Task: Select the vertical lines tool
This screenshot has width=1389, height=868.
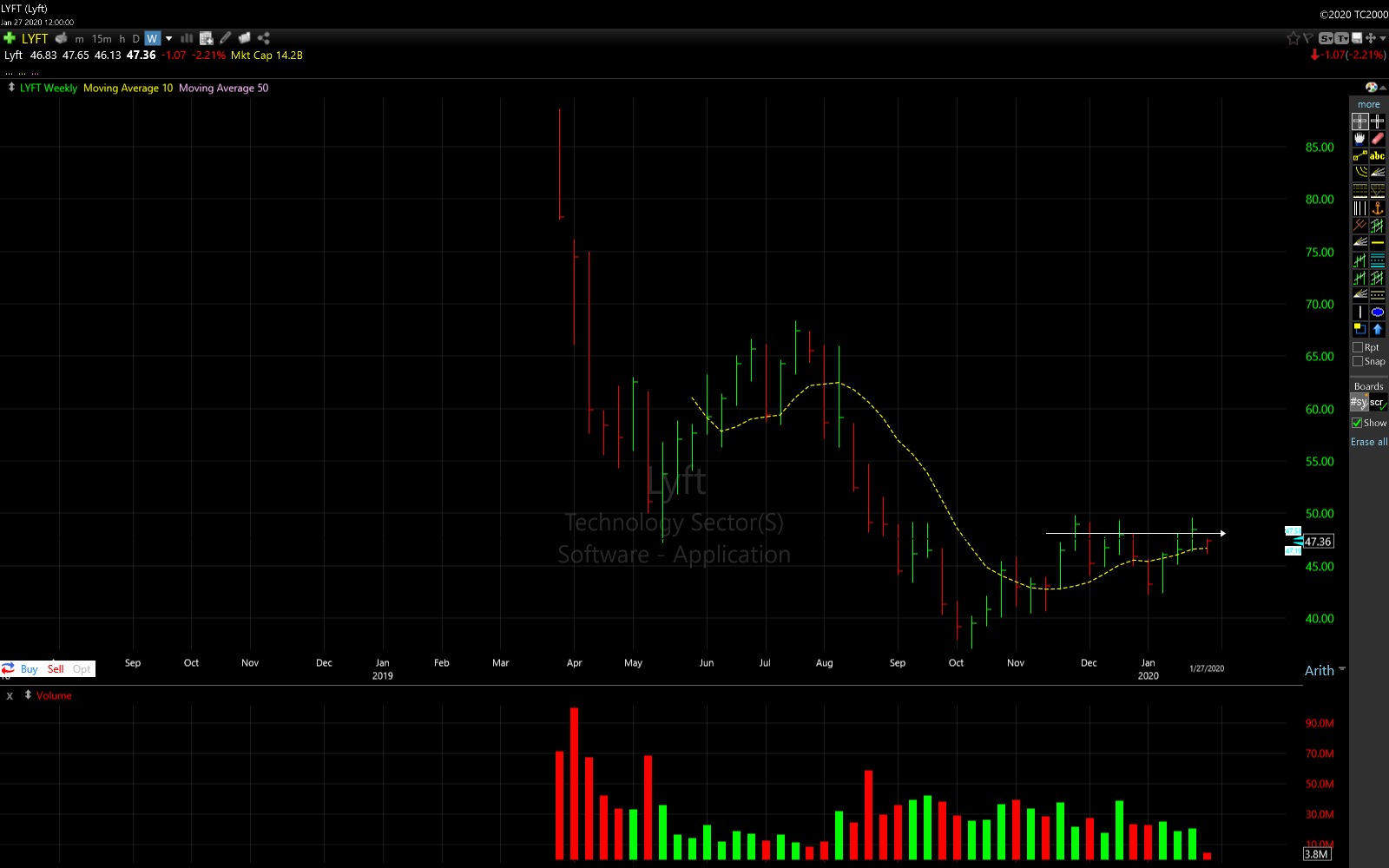Action: click(1359, 208)
